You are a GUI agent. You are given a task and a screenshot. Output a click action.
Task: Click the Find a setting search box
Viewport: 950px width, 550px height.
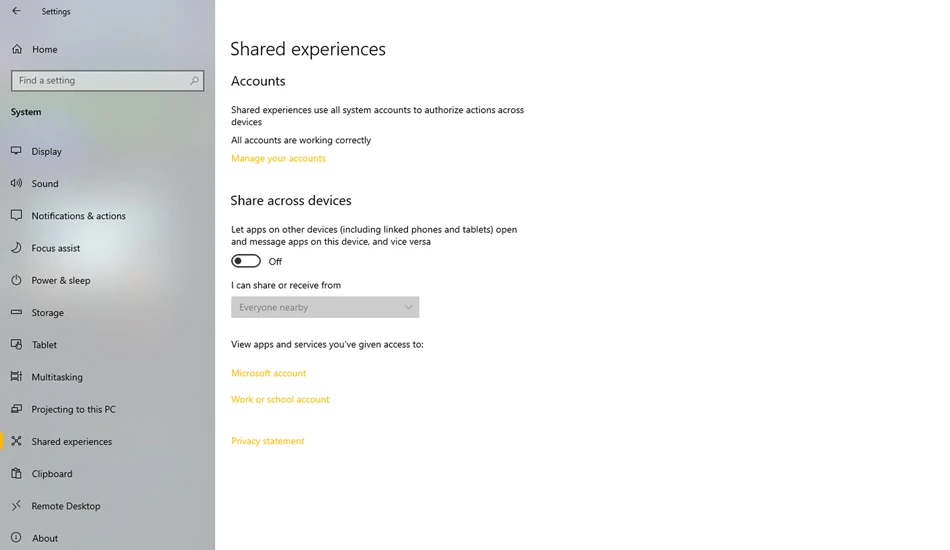click(x=107, y=81)
